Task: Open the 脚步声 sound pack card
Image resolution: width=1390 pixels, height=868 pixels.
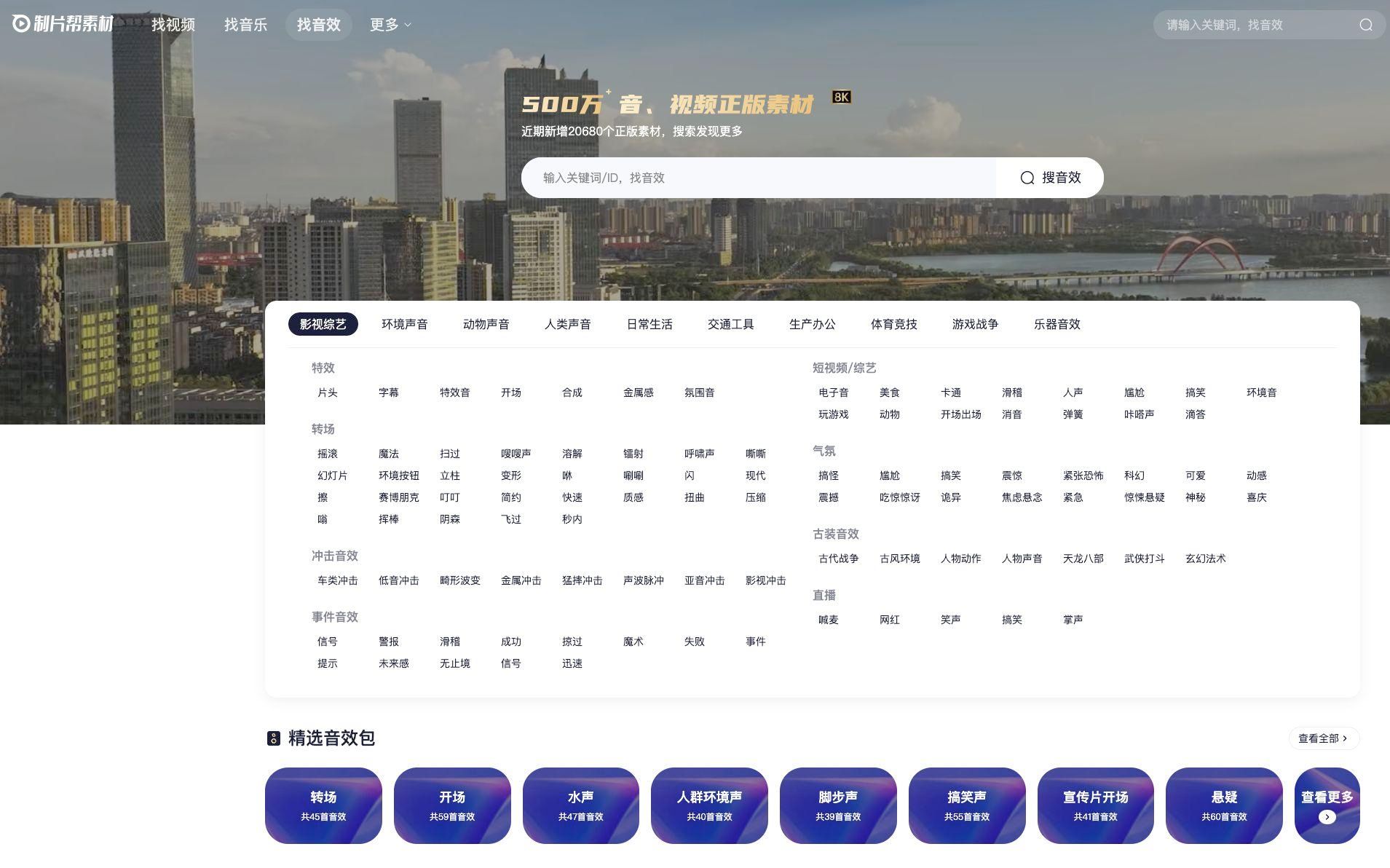Action: point(838,805)
